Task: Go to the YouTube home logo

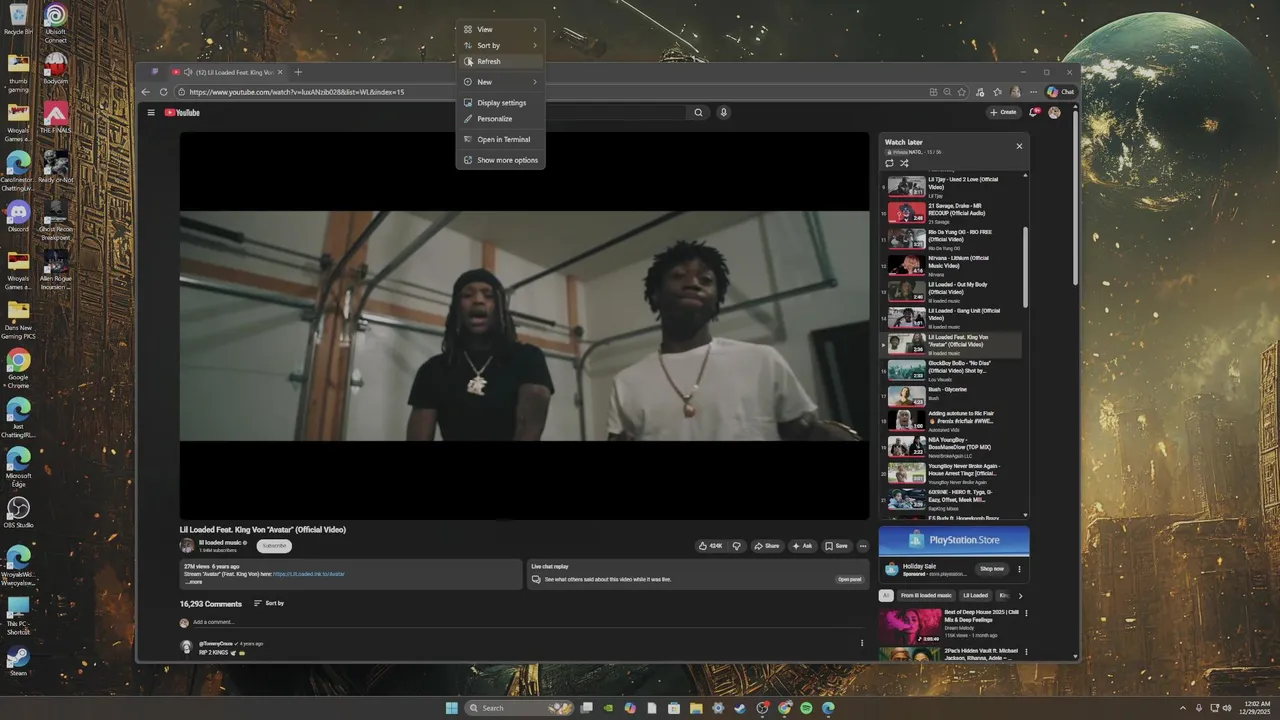Action: point(183,113)
